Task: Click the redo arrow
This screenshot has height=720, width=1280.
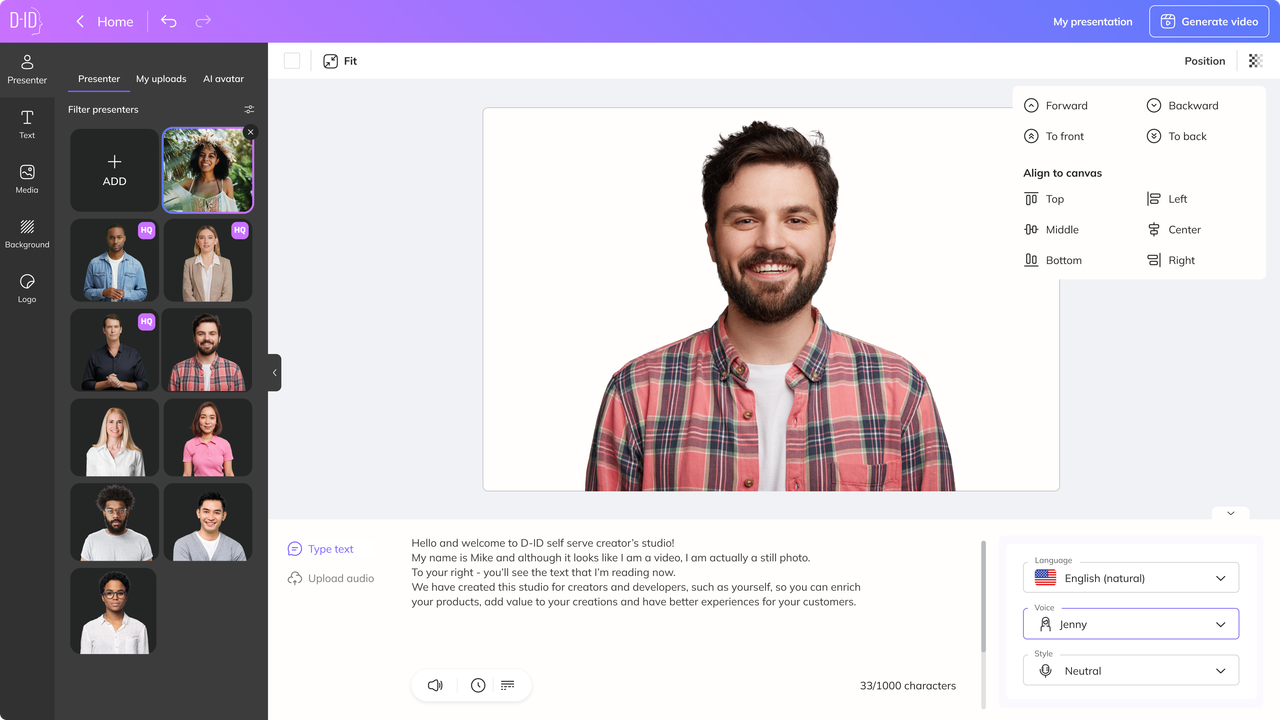Action: click(x=203, y=21)
